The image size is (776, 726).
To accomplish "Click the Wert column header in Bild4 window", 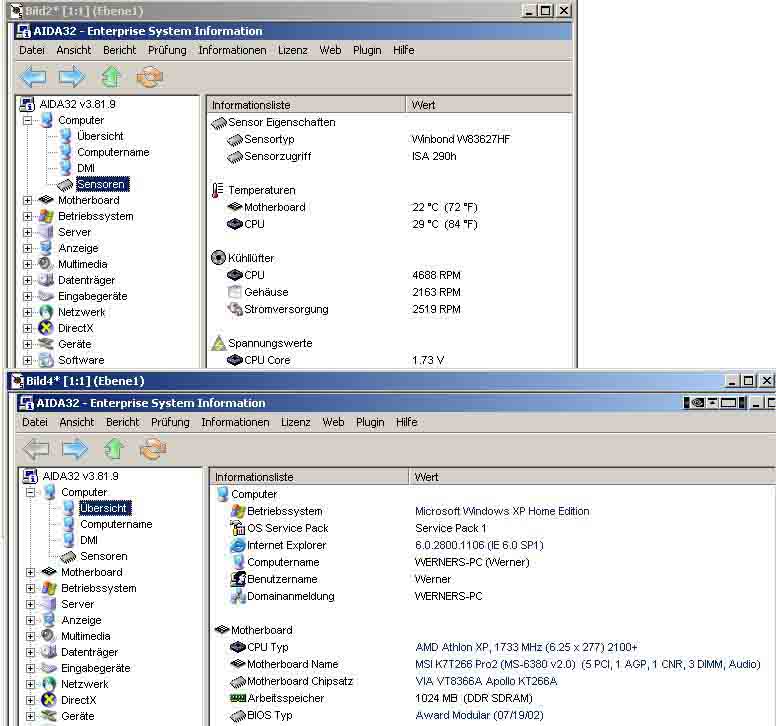I will click(592, 477).
